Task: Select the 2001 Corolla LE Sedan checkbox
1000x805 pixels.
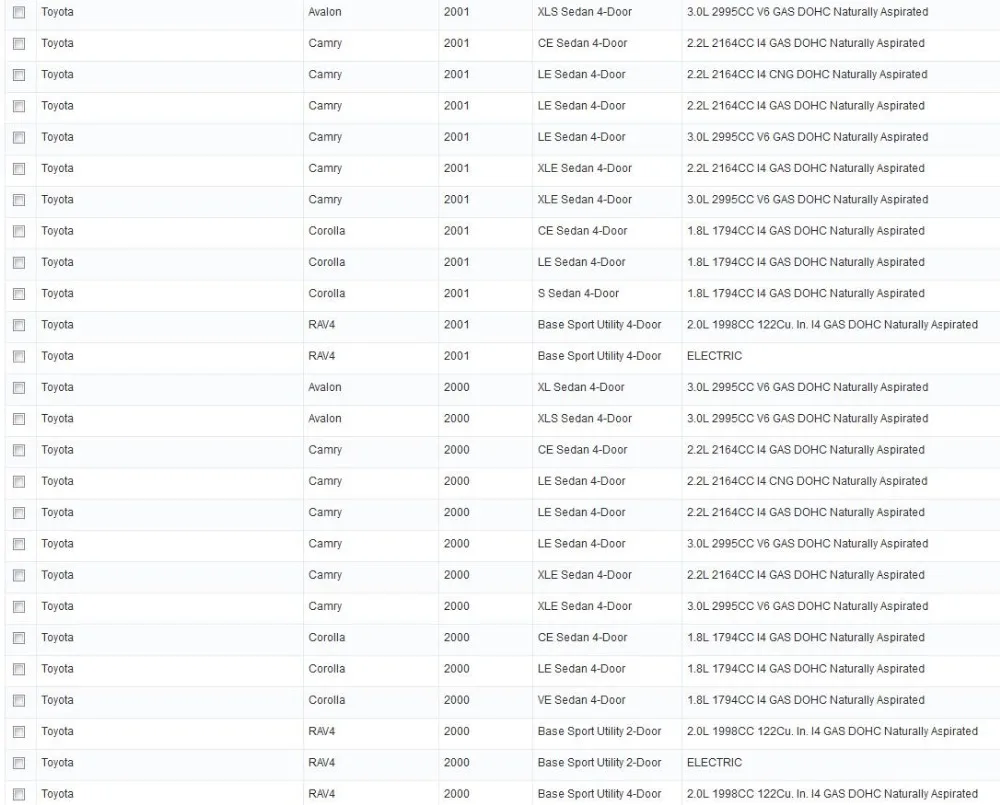Action: pos(19,262)
